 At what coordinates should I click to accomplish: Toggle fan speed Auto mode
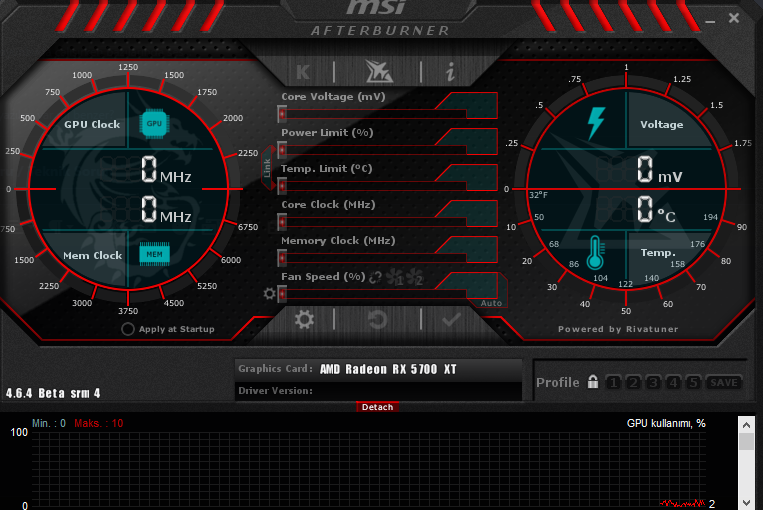pyautogui.click(x=491, y=303)
